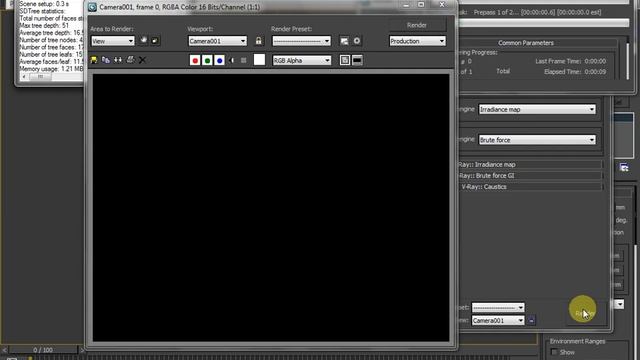640x360 pixels.
Task: Open the Irradiance map engine dropdown
Action: [x=537, y=109]
